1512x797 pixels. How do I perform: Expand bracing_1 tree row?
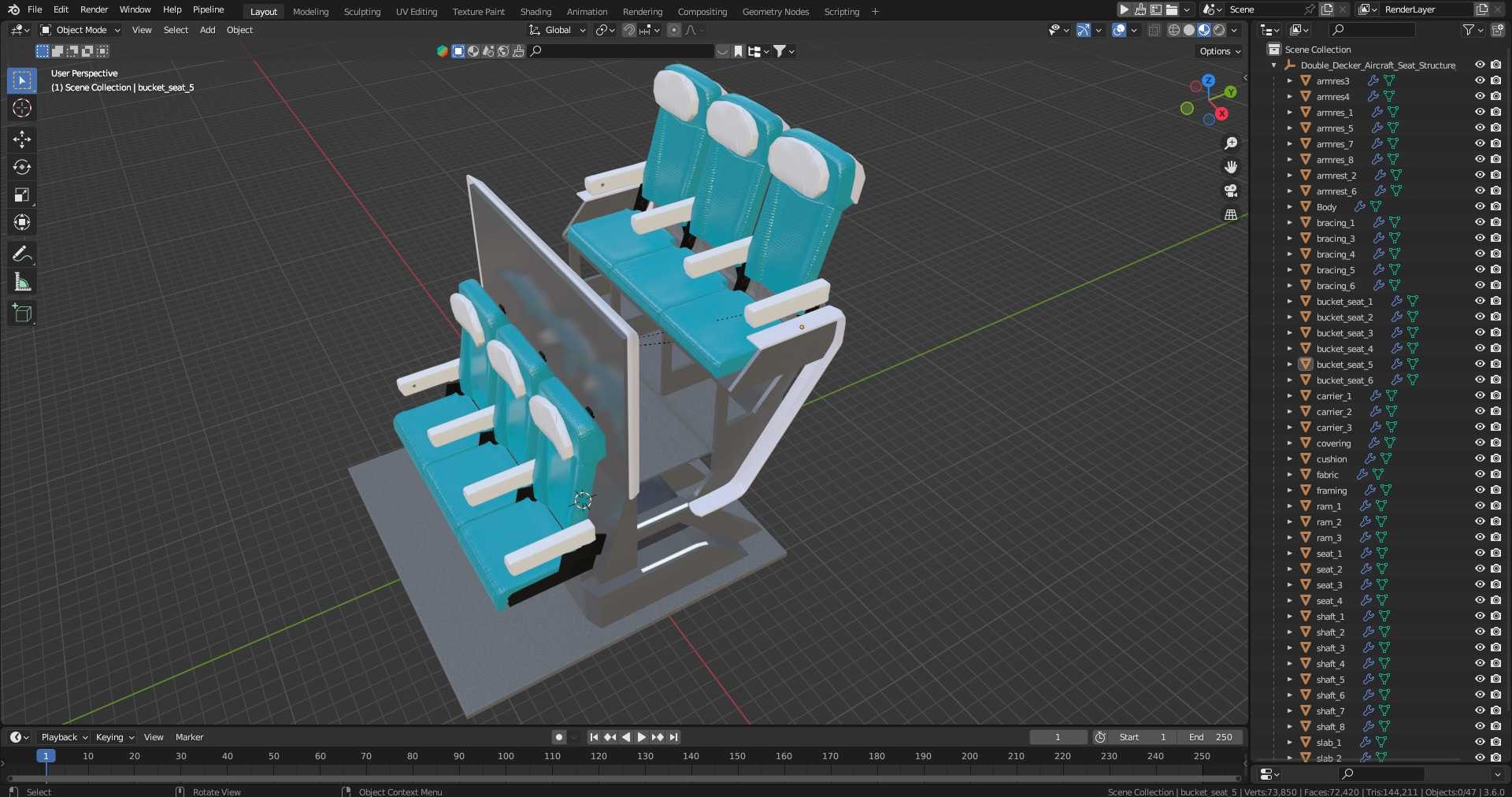coord(1289,222)
